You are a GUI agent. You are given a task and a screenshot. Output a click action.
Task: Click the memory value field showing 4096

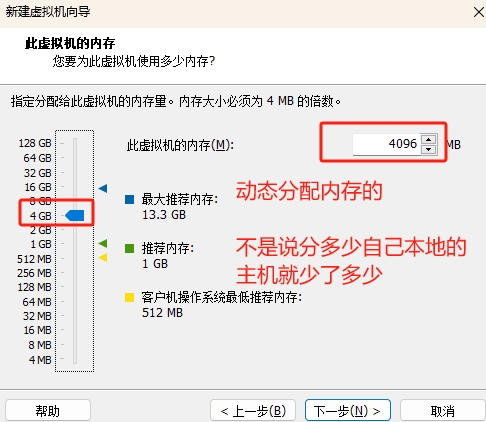pos(386,144)
